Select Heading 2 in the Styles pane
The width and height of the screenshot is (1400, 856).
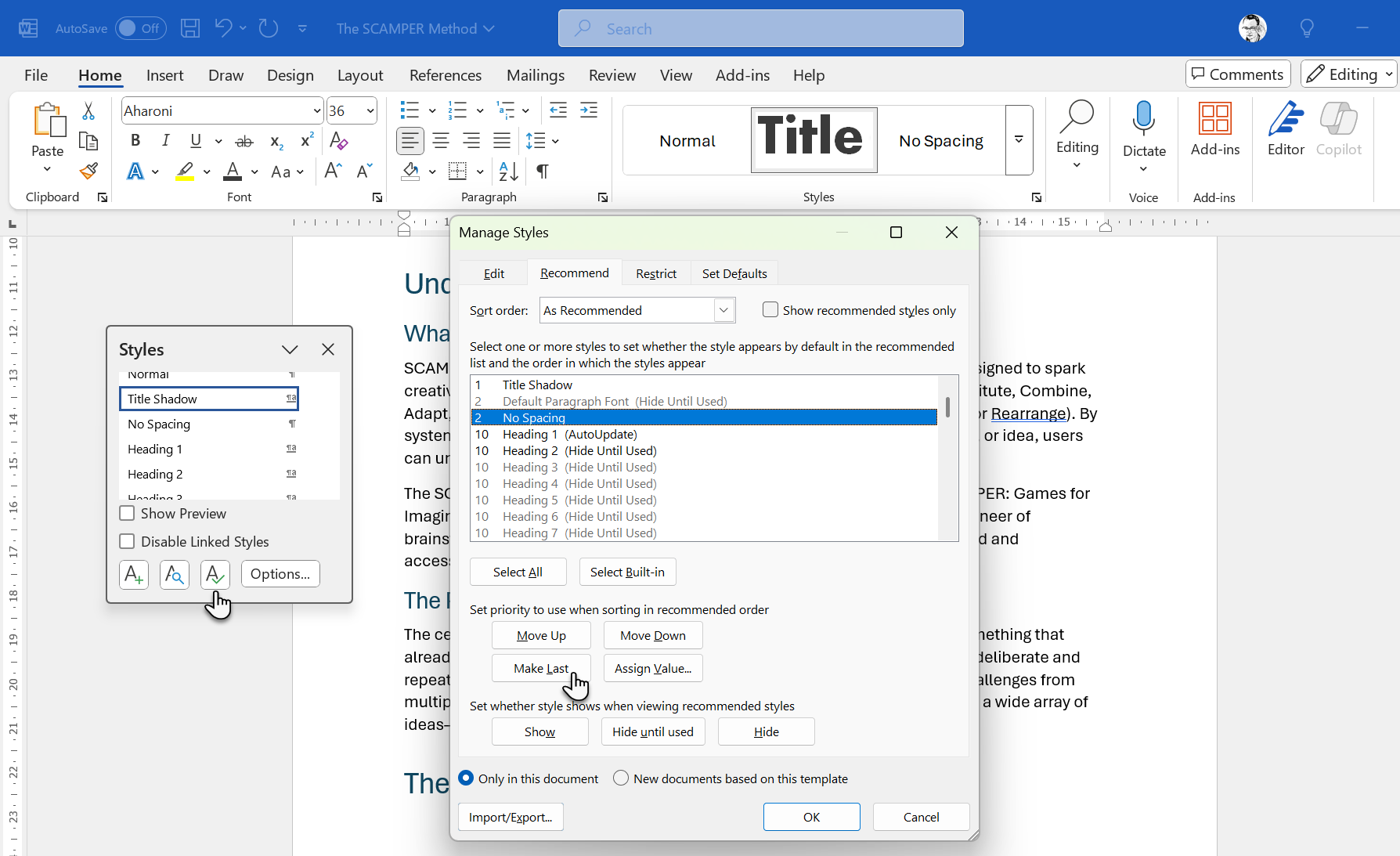tap(209, 474)
